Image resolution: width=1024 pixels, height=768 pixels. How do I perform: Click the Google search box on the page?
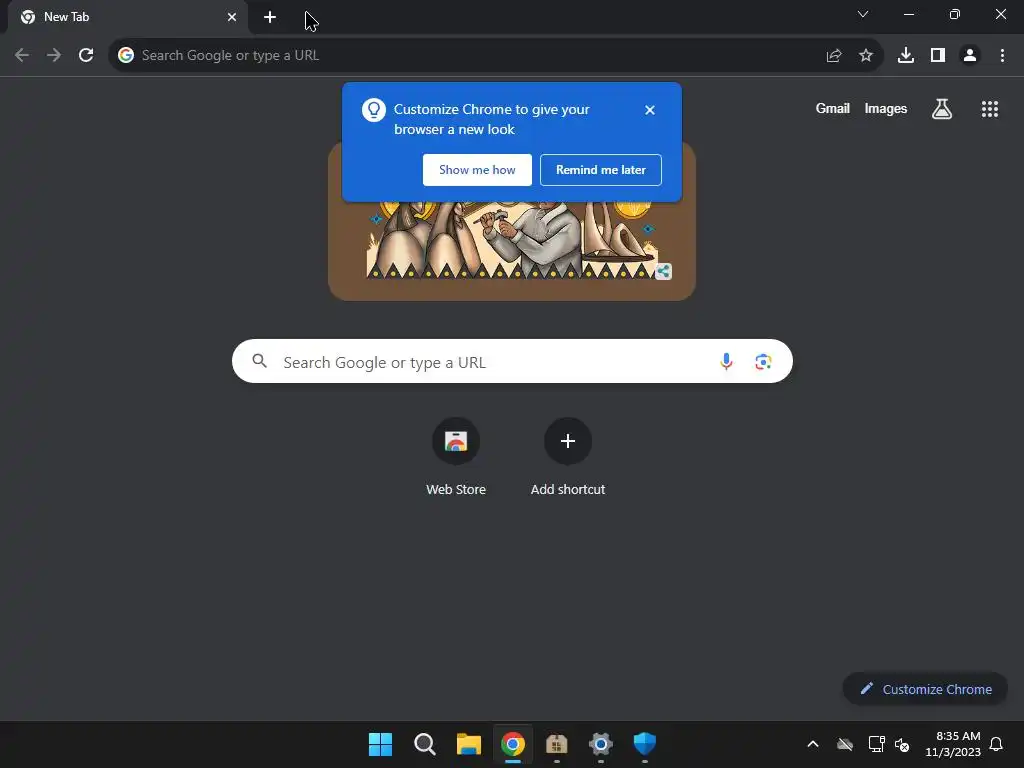pyautogui.click(x=512, y=361)
